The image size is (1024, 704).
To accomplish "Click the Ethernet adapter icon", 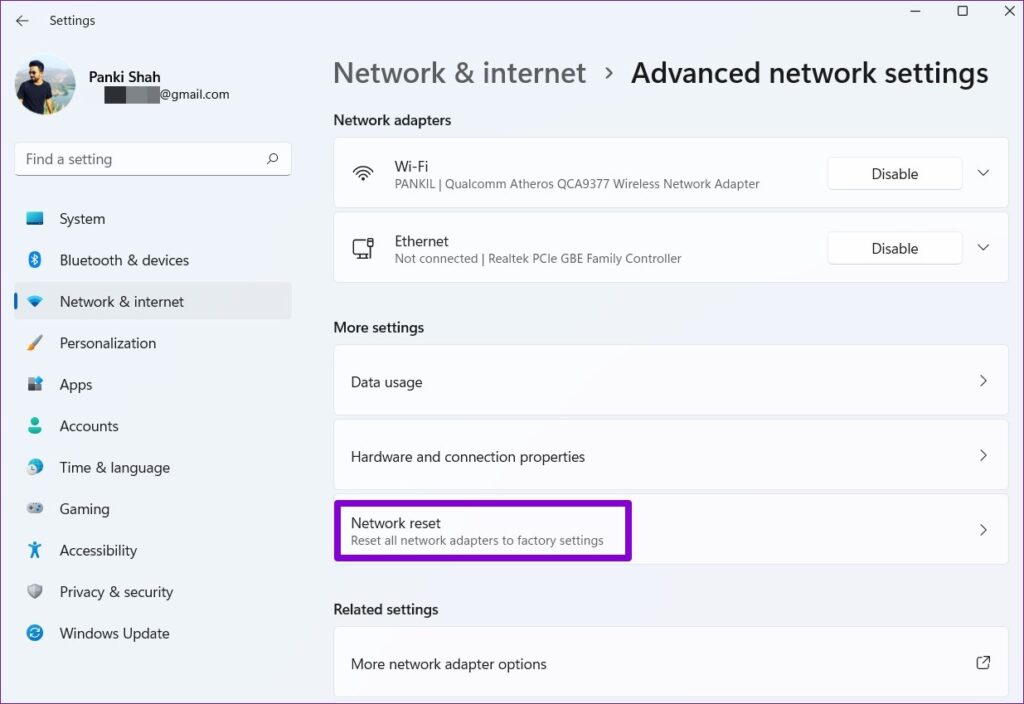I will pyautogui.click(x=363, y=248).
